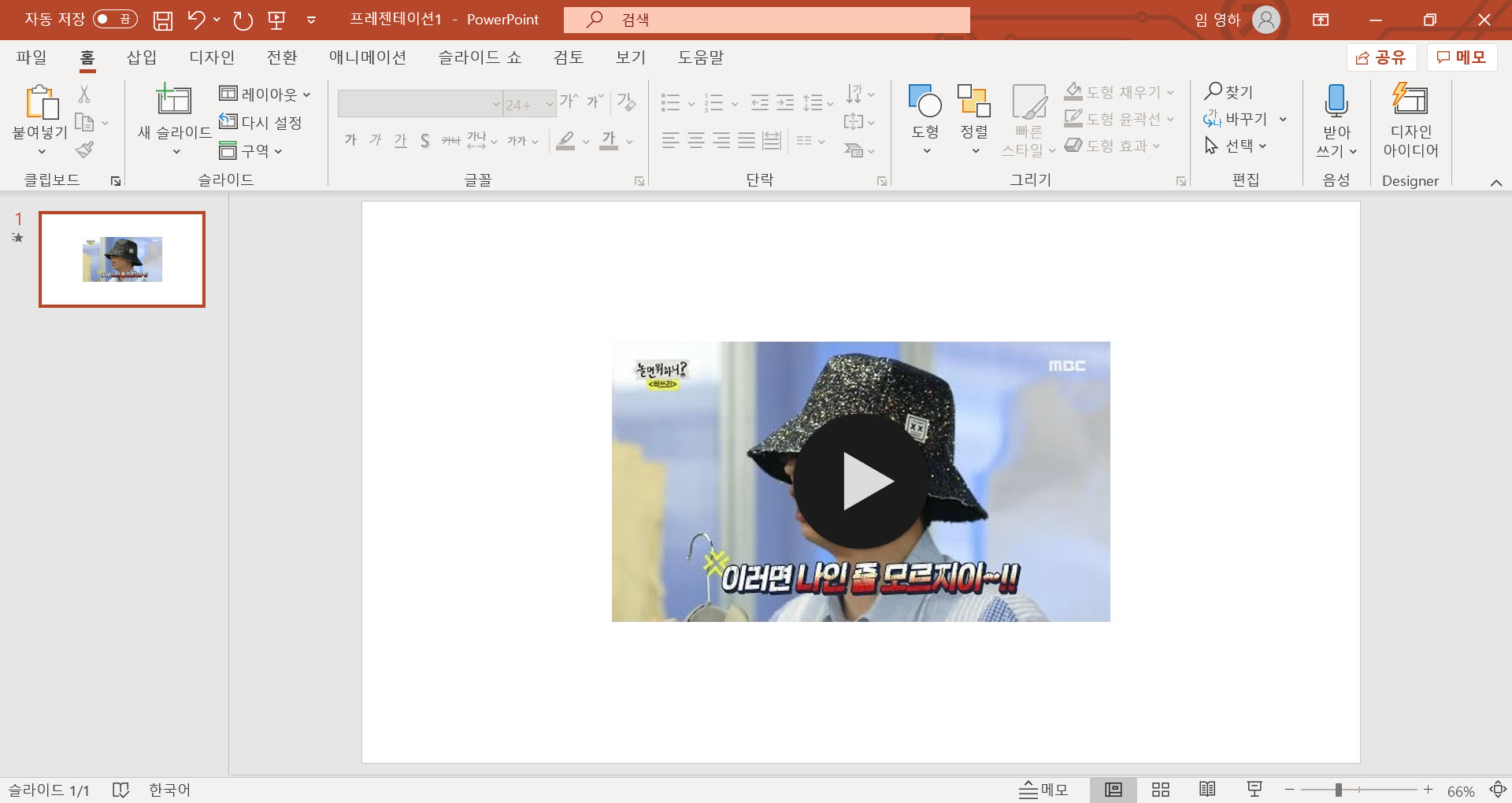The width and height of the screenshot is (1512, 803).
Task: Click Reset (다시 설정) slide
Action: (261, 122)
